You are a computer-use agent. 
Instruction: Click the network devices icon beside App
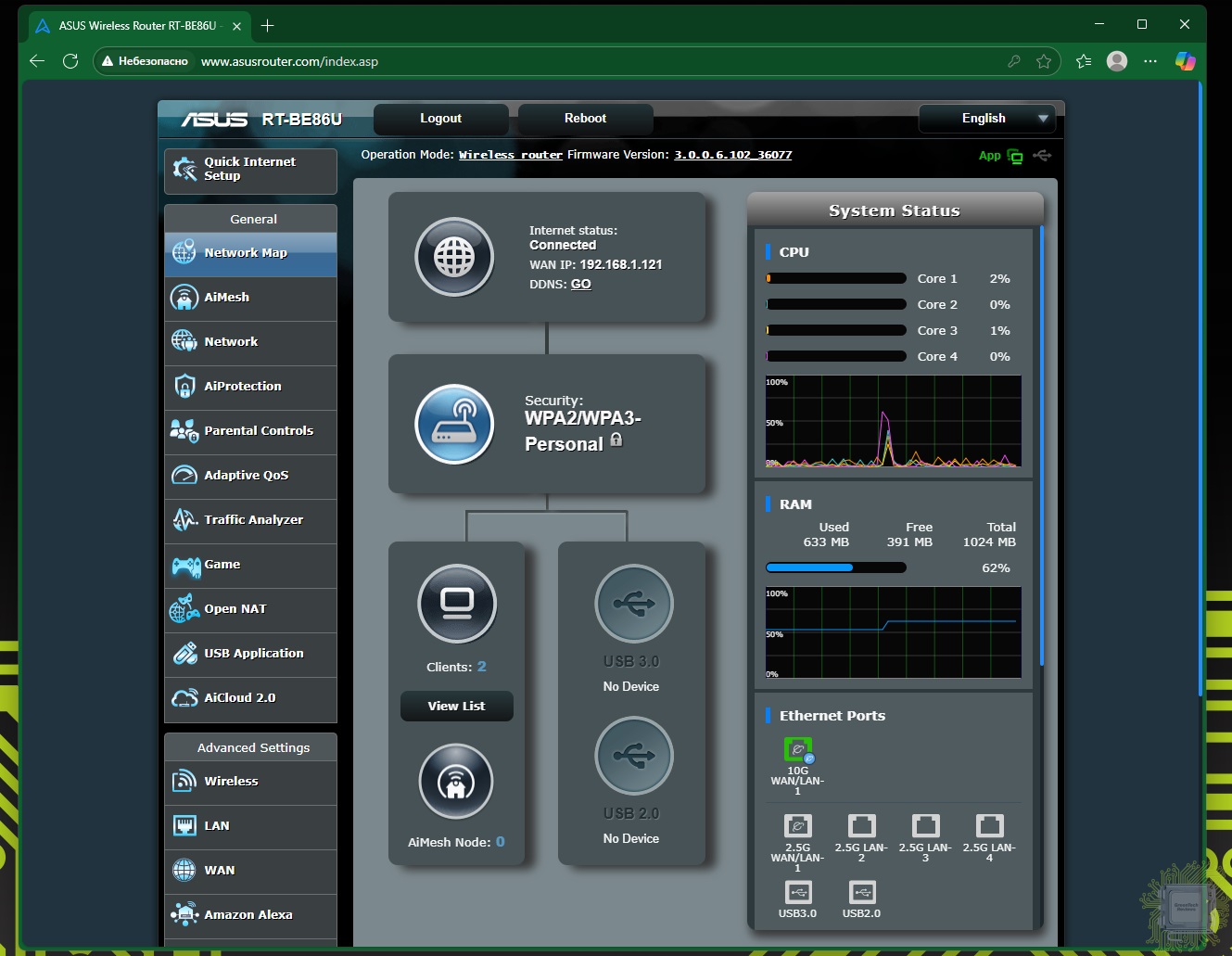1015,157
